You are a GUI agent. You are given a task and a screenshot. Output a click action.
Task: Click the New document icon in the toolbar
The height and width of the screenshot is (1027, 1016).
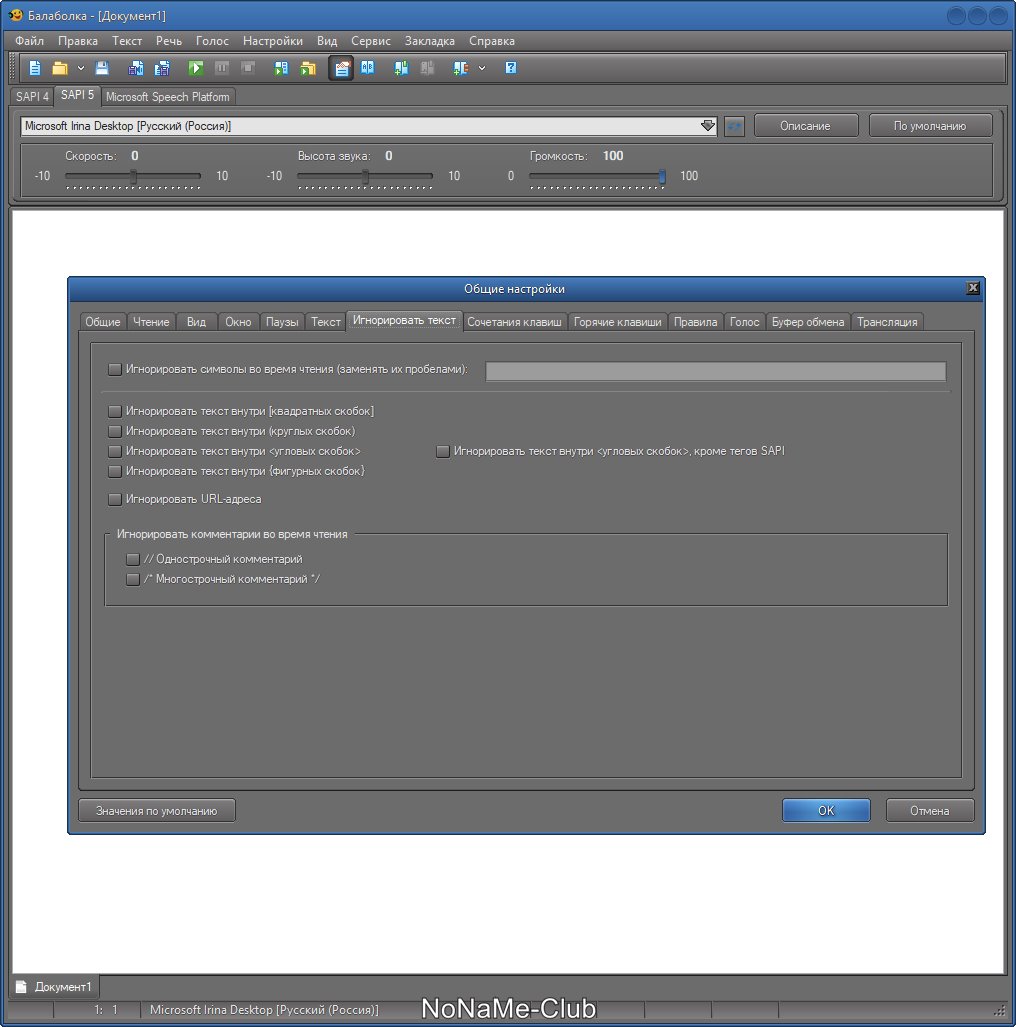point(35,68)
